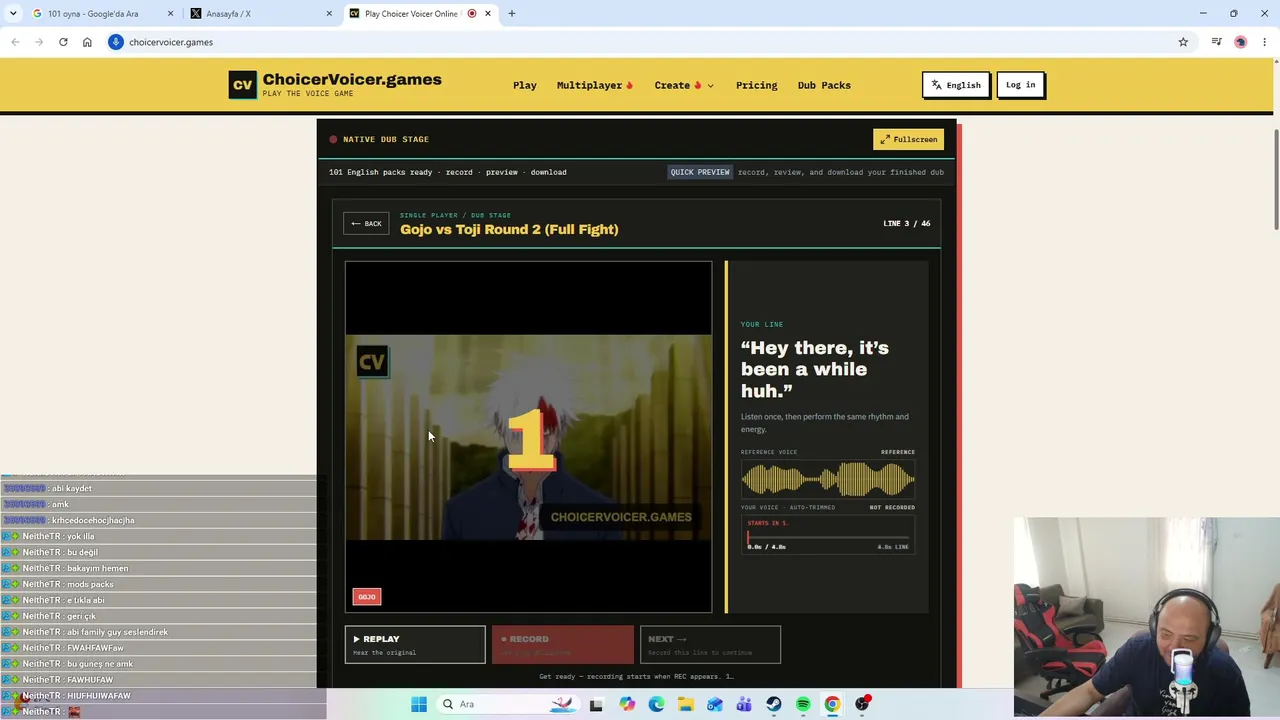Open Microsoft Teams from the taskbar
The image size is (1280, 720).
click(x=744, y=704)
